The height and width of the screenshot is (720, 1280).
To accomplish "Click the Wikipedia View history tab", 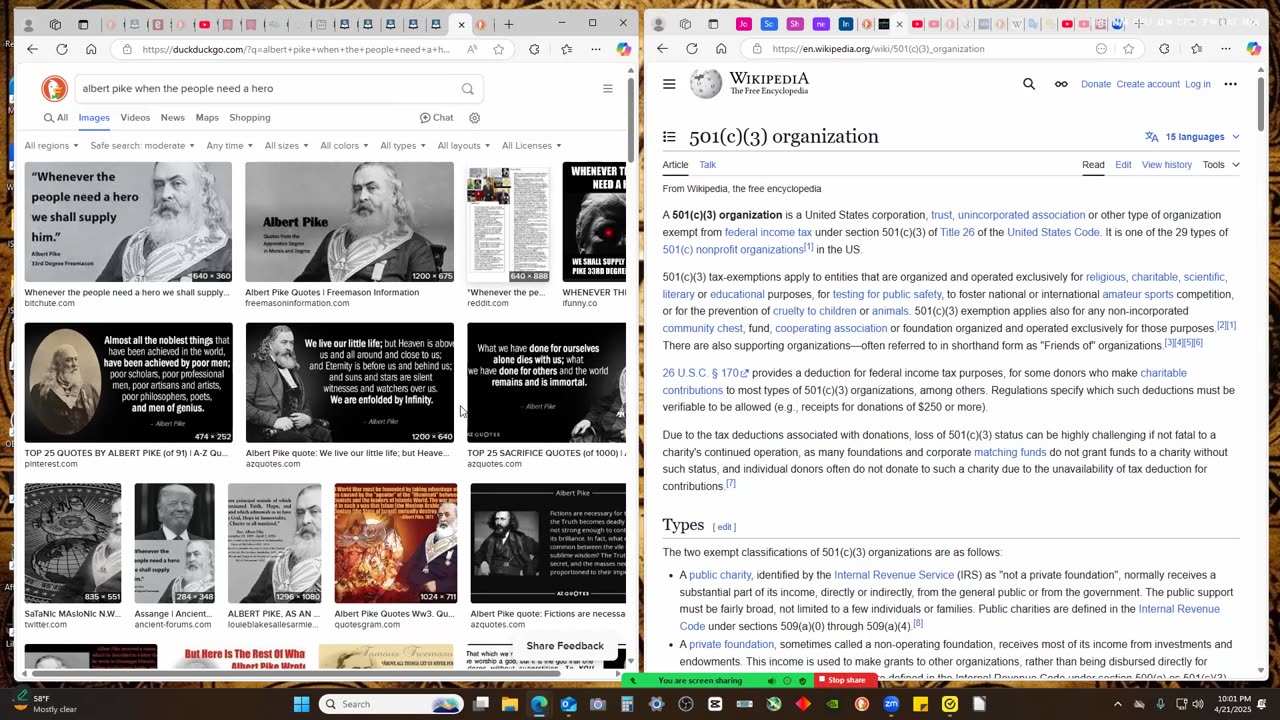I will tap(1167, 165).
